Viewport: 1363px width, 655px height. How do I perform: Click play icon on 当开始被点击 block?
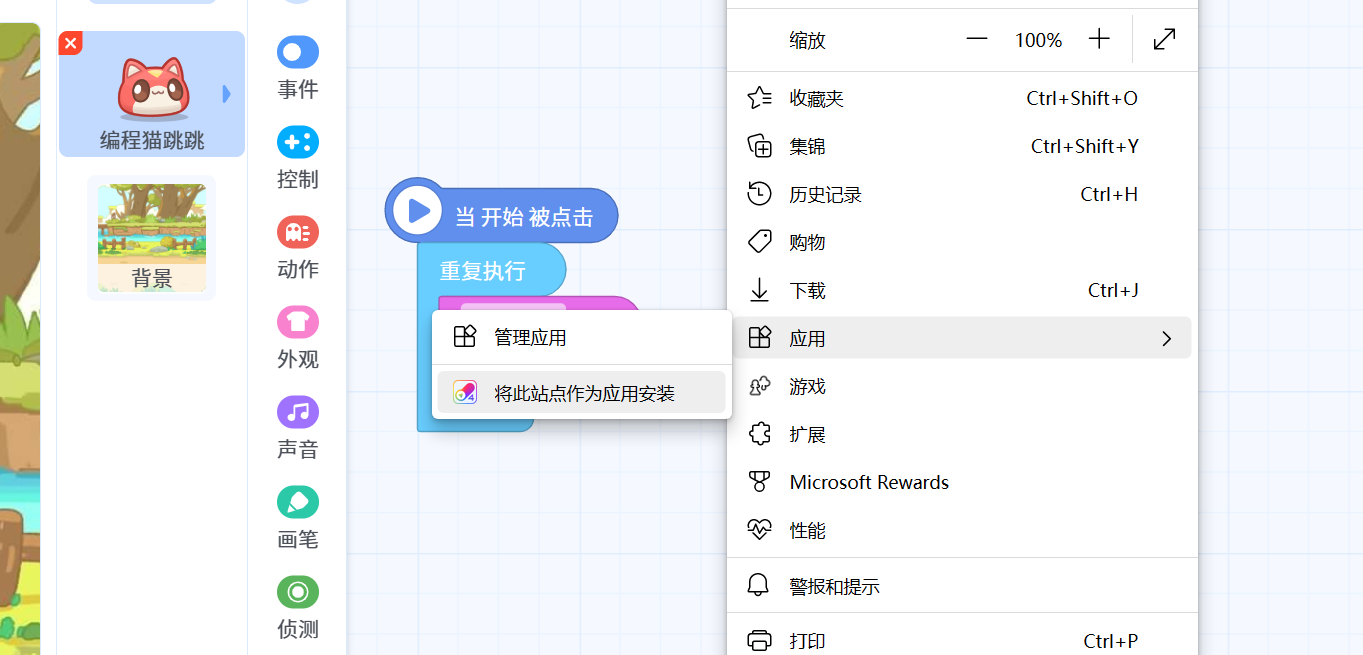pos(418,211)
